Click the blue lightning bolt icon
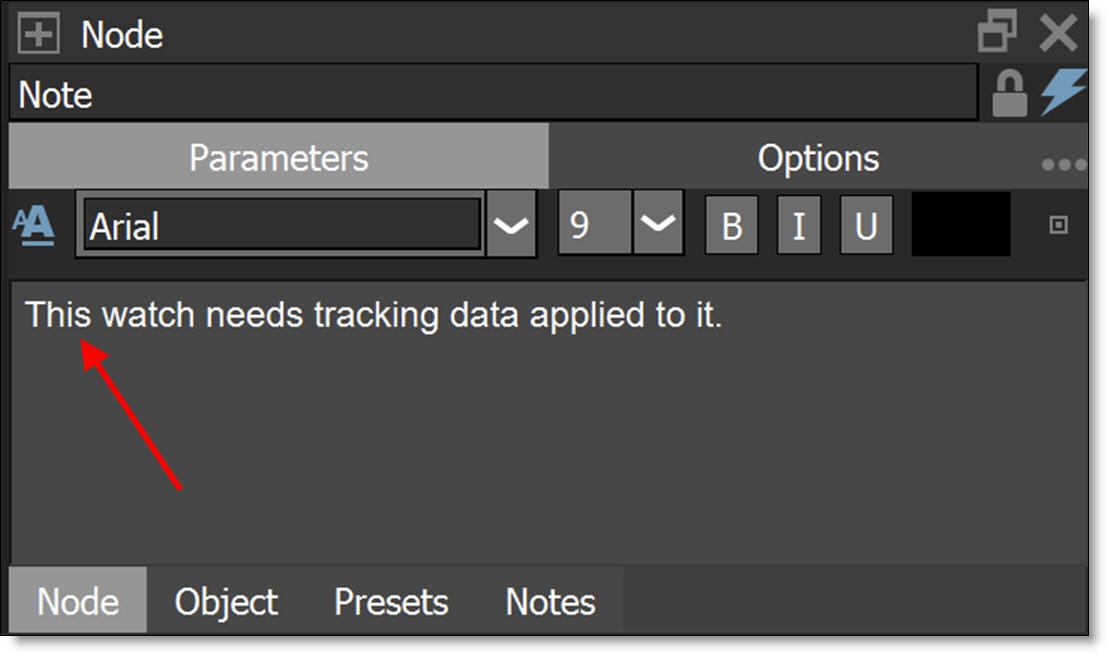The image size is (1107, 654). tap(1063, 93)
